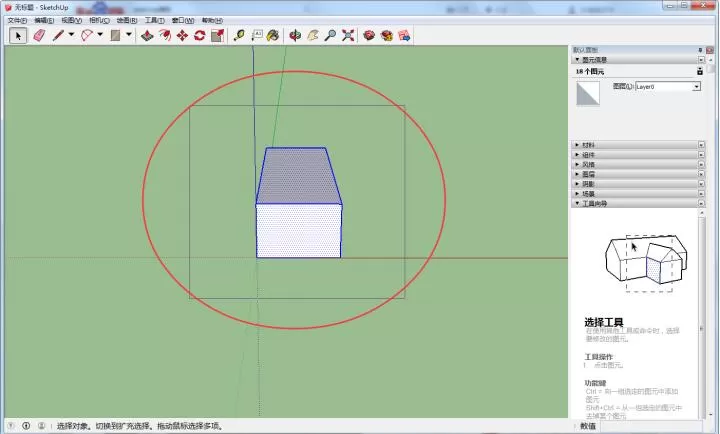Viewport: 720px width, 434px height.
Task: Select the arrow Select tool
Action: click(x=18, y=35)
